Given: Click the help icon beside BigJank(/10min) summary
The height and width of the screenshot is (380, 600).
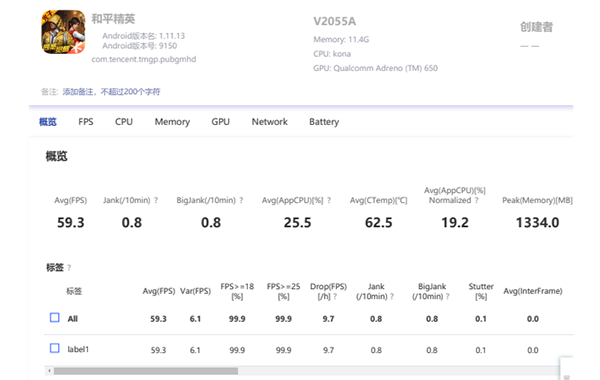Looking at the screenshot, I should (x=241, y=200).
